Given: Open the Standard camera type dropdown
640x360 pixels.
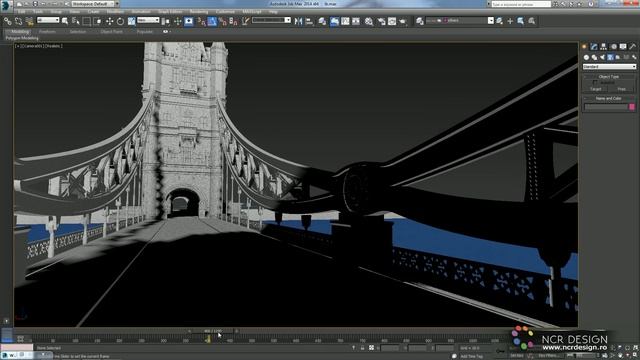Looking at the screenshot, I should click(609, 67).
